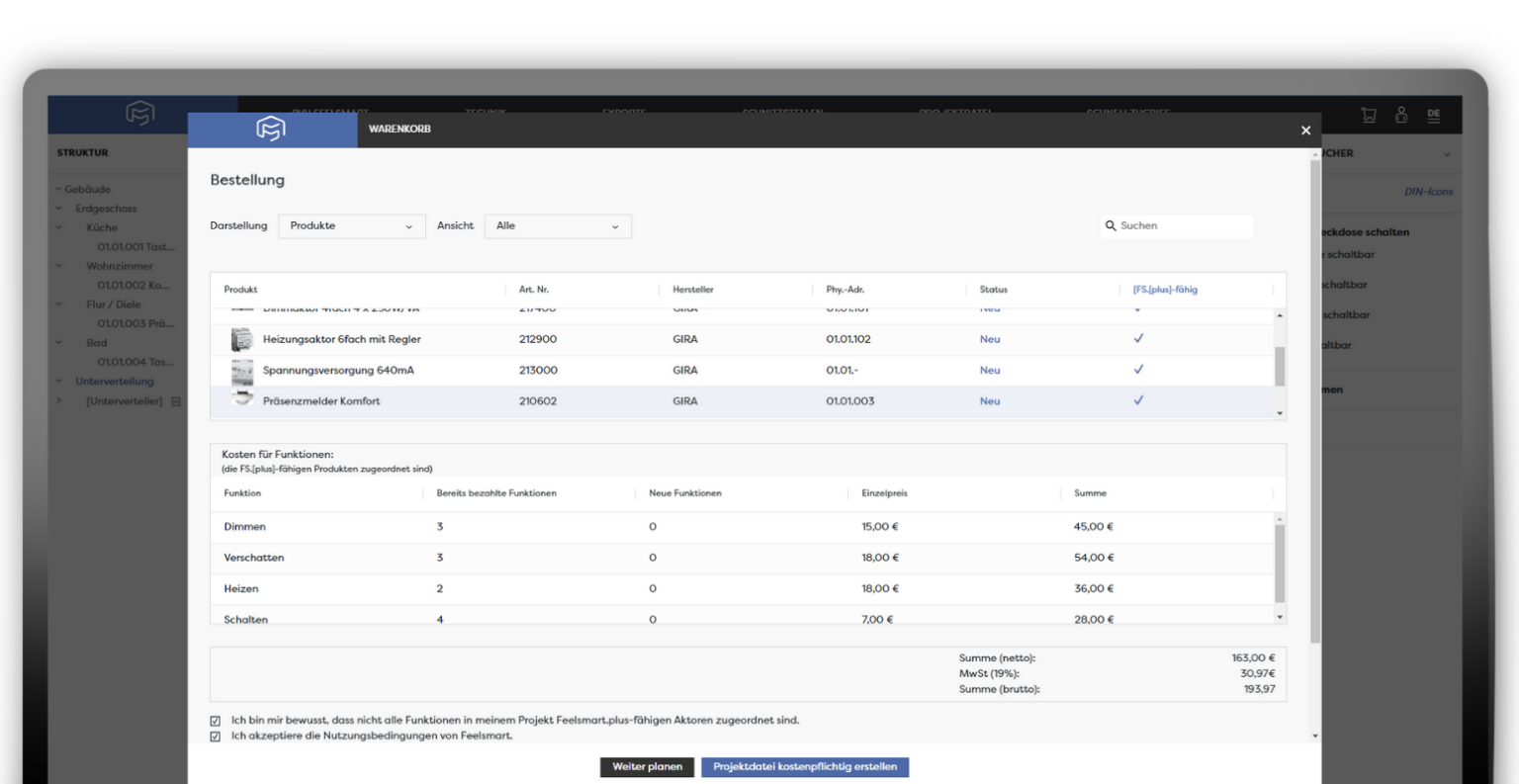Collapse the Wohnzimmer tree node
Viewport: 1519px width, 784px height.
coord(58,266)
